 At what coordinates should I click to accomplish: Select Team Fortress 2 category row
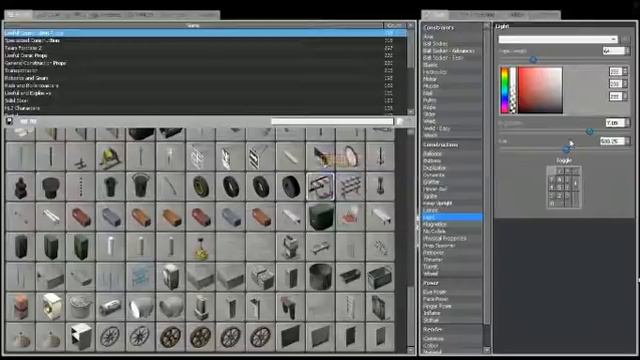point(205,48)
